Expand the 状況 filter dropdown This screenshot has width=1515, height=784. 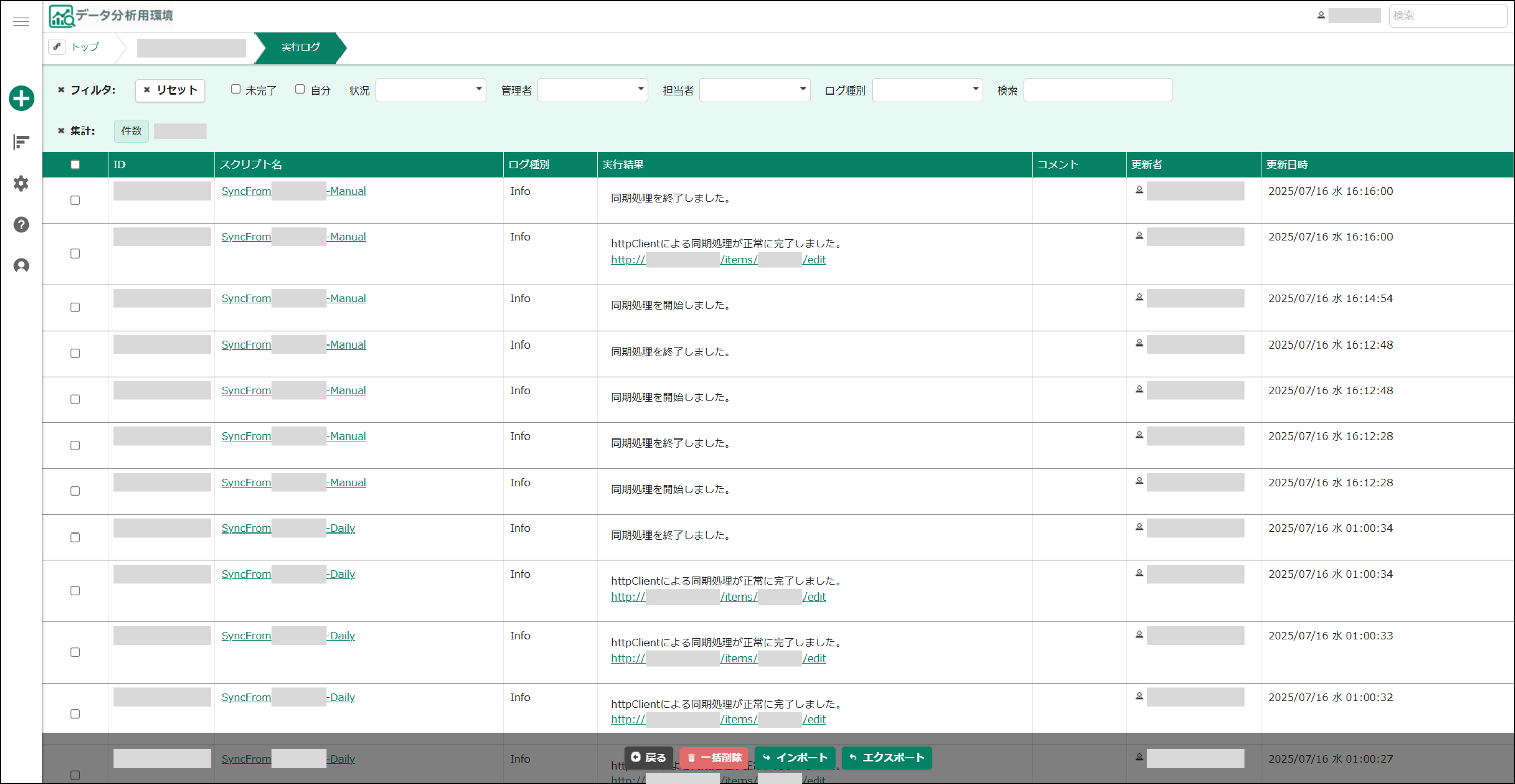(430, 90)
